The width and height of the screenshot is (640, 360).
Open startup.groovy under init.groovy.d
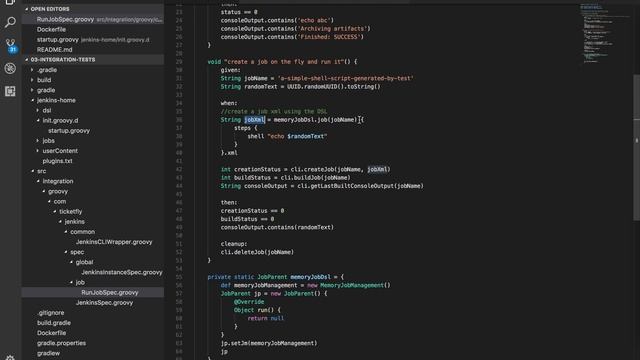coord(69,131)
